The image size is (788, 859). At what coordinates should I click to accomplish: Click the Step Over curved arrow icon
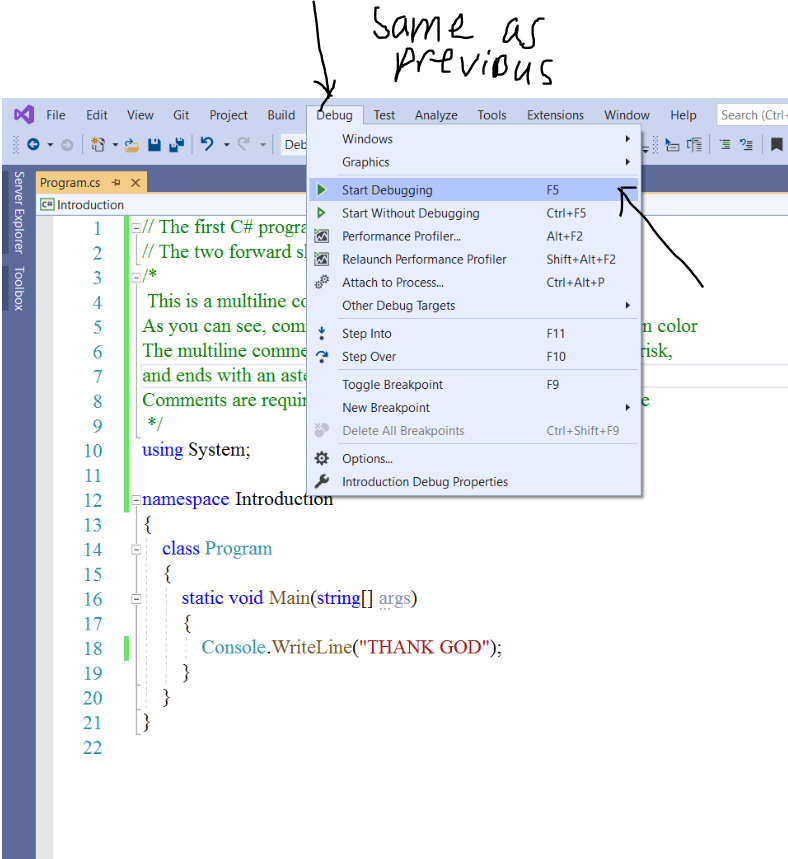pyautogui.click(x=322, y=356)
